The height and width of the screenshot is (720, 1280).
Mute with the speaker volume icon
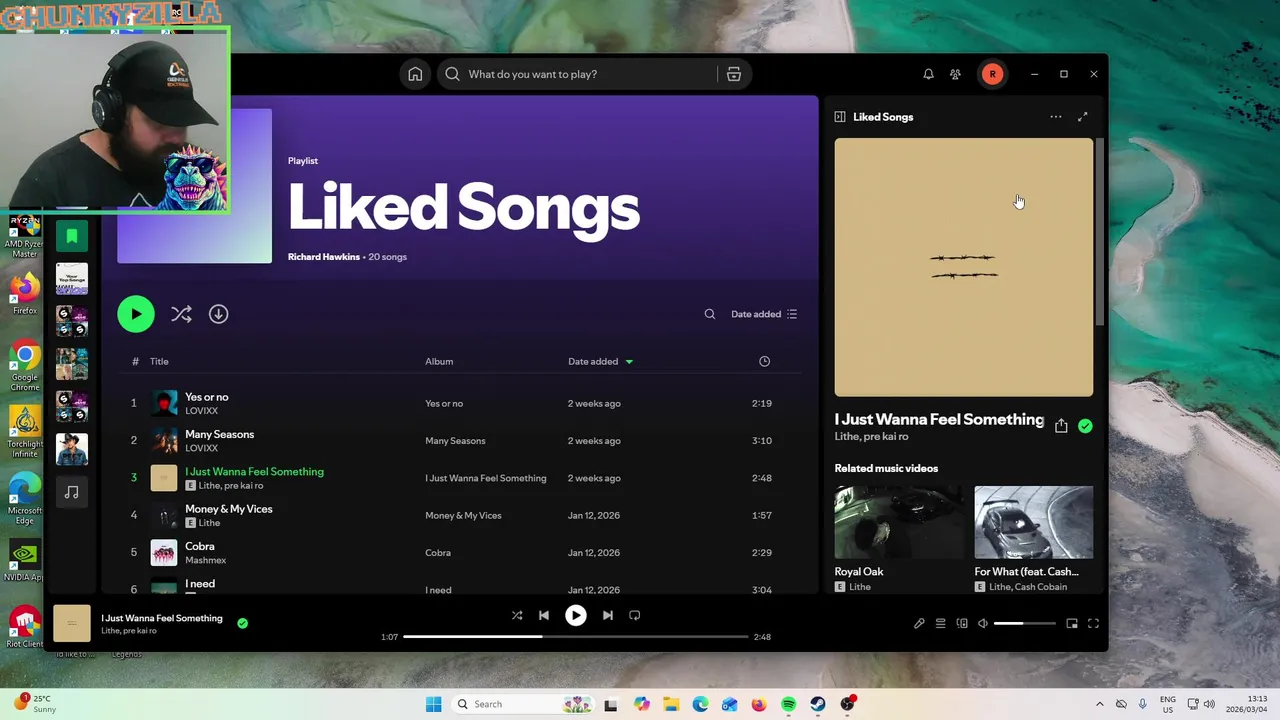983,623
